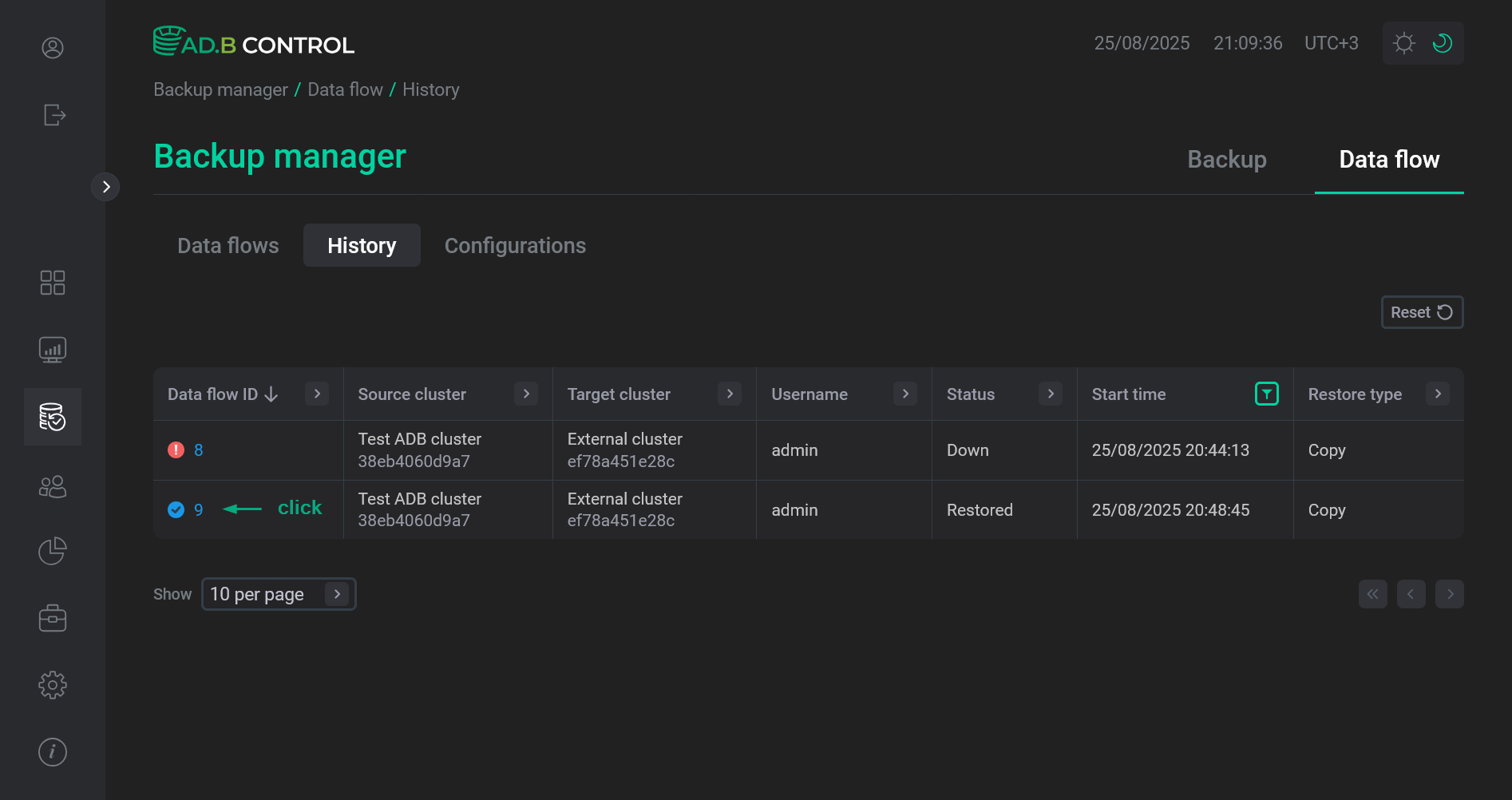The height and width of the screenshot is (800, 1512).
Task: Open the dashboard grid icon
Action: pos(52,282)
